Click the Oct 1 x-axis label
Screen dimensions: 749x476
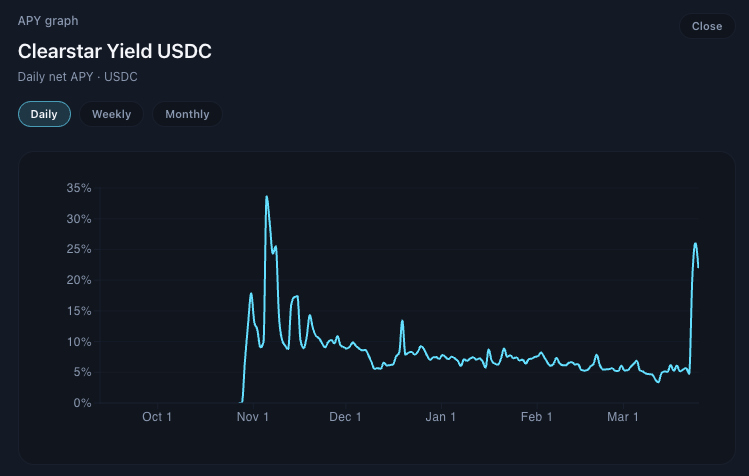tap(157, 417)
